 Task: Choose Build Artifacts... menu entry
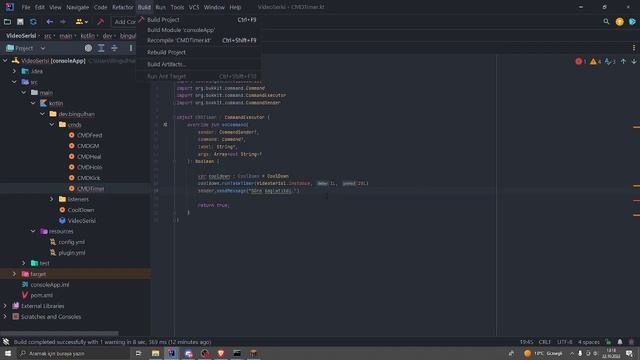coord(199,64)
